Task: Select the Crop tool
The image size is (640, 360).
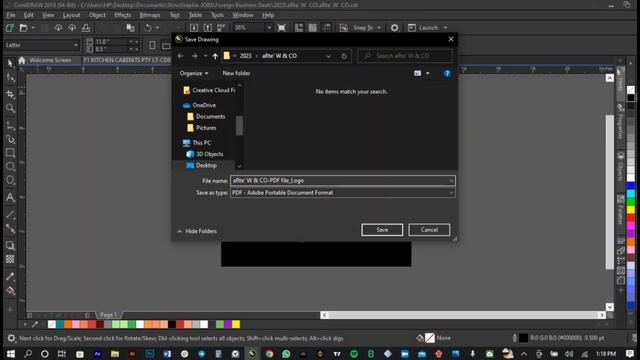Action: coord(10,94)
